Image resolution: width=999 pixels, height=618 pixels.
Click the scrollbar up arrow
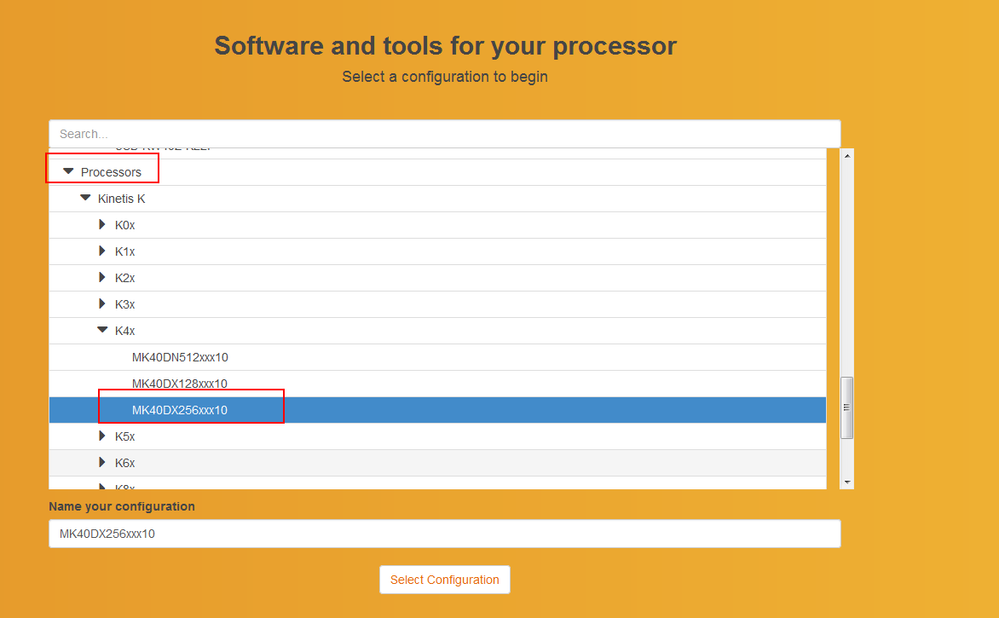[847, 156]
